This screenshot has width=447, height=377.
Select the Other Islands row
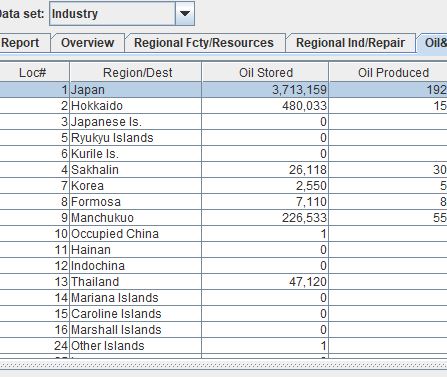coord(223,346)
